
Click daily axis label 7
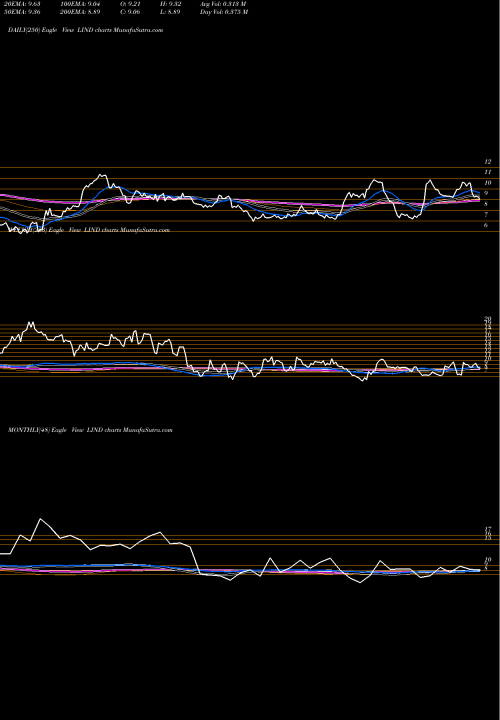486,214
